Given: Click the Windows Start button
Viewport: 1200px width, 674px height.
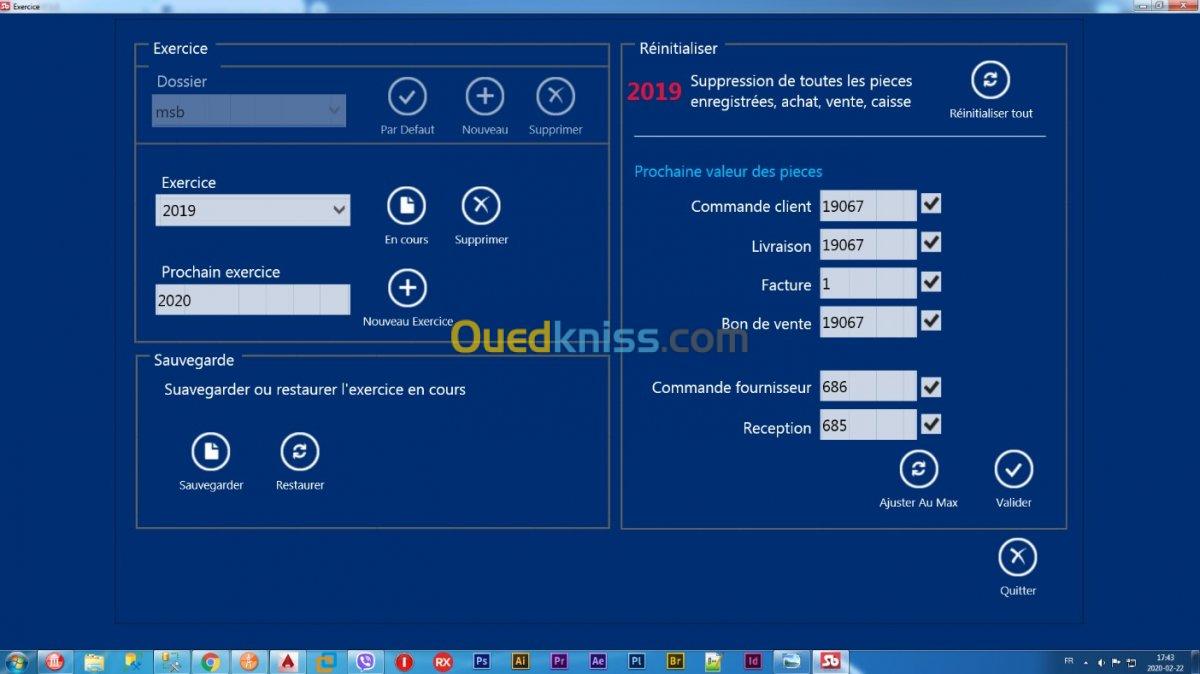Looking at the screenshot, I should (x=17, y=662).
